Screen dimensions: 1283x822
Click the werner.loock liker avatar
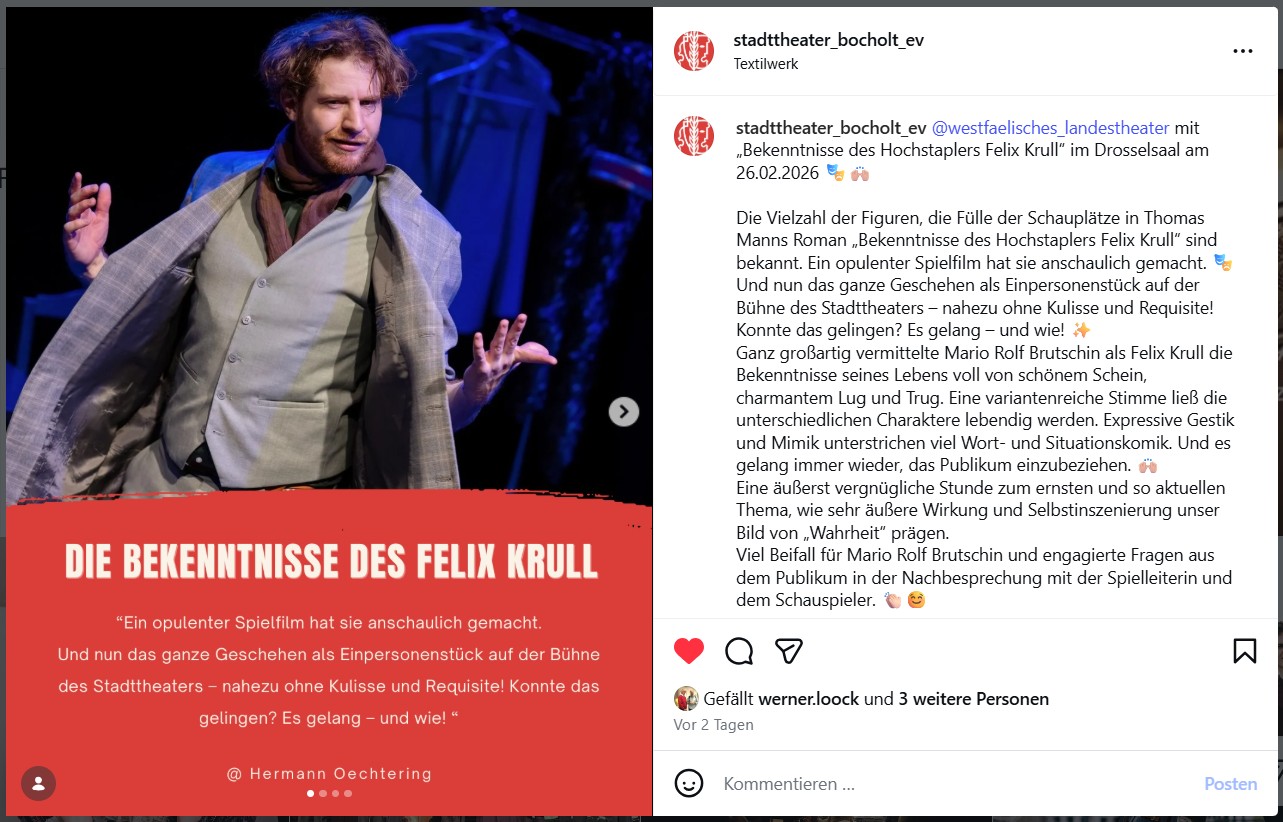(x=686, y=699)
